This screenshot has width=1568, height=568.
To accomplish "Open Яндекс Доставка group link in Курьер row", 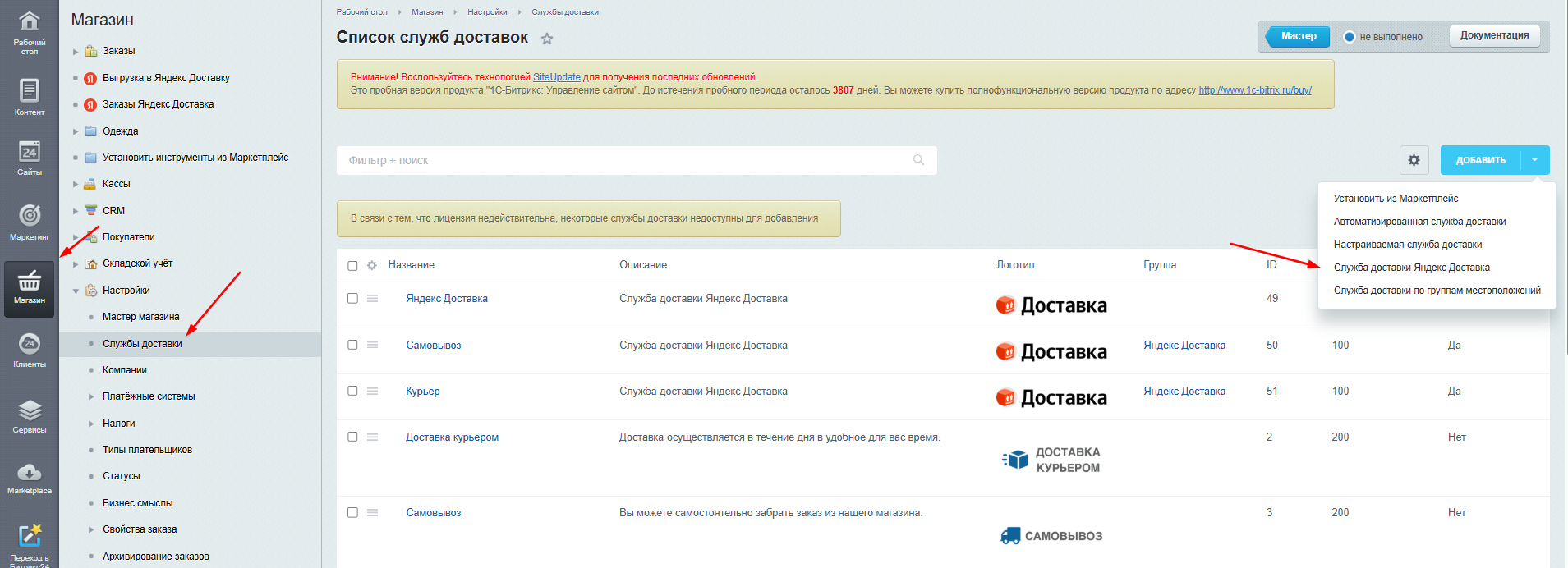I will tap(1184, 392).
